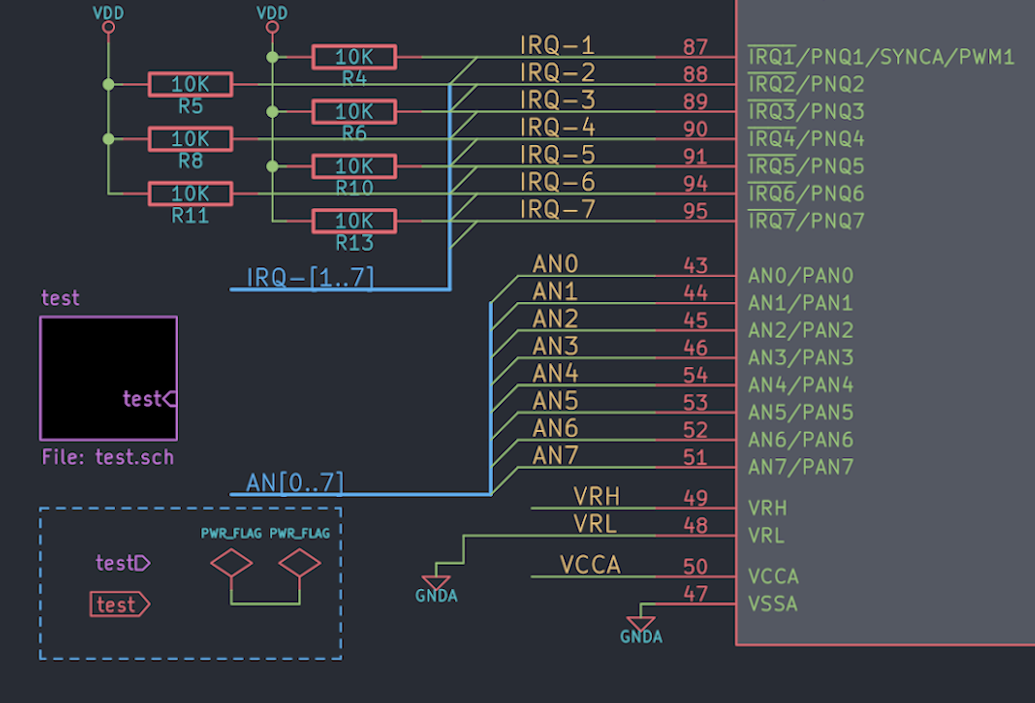This screenshot has width=1035, height=703.
Task: Click pin number 43
Action: click(695, 266)
